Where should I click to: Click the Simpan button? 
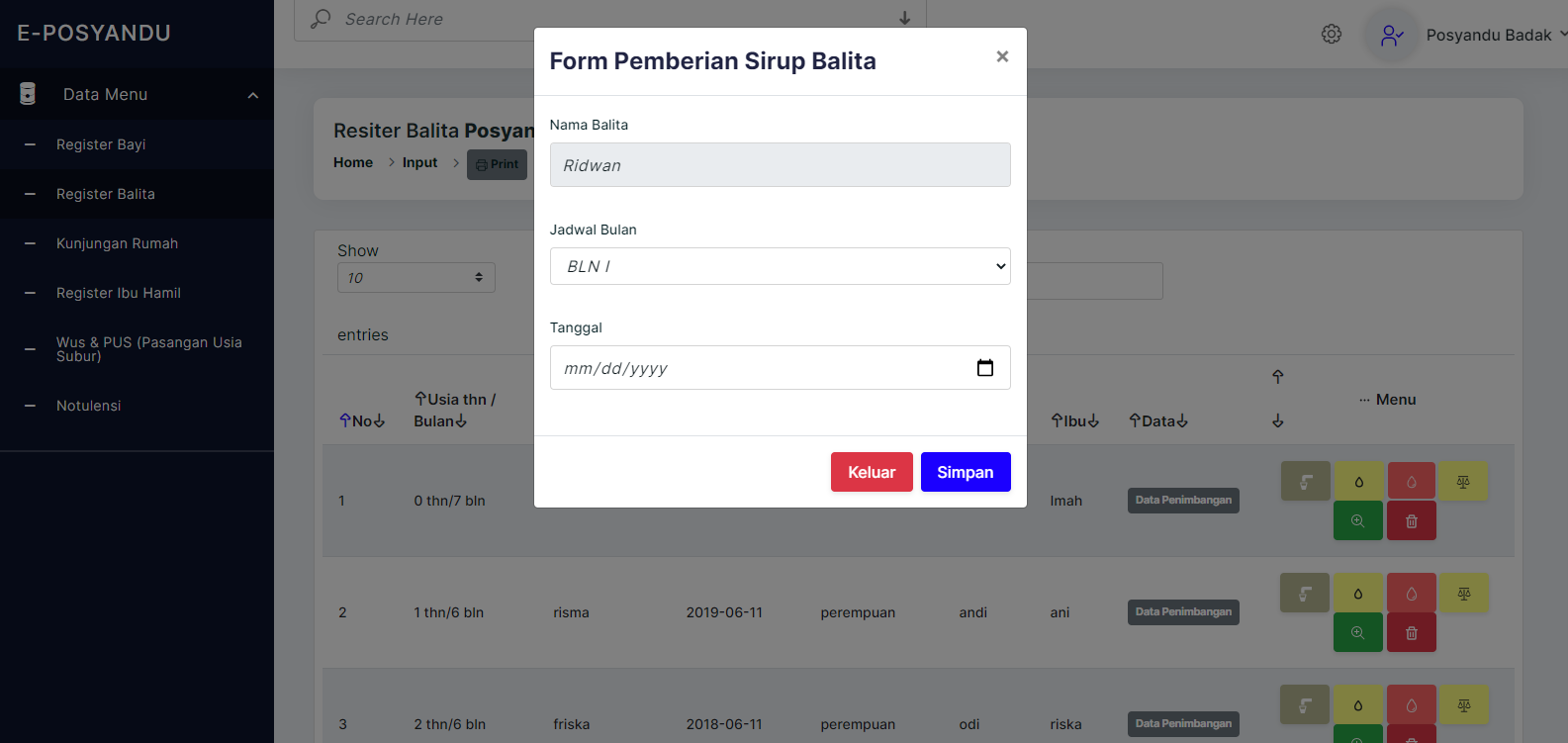click(x=966, y=472)
